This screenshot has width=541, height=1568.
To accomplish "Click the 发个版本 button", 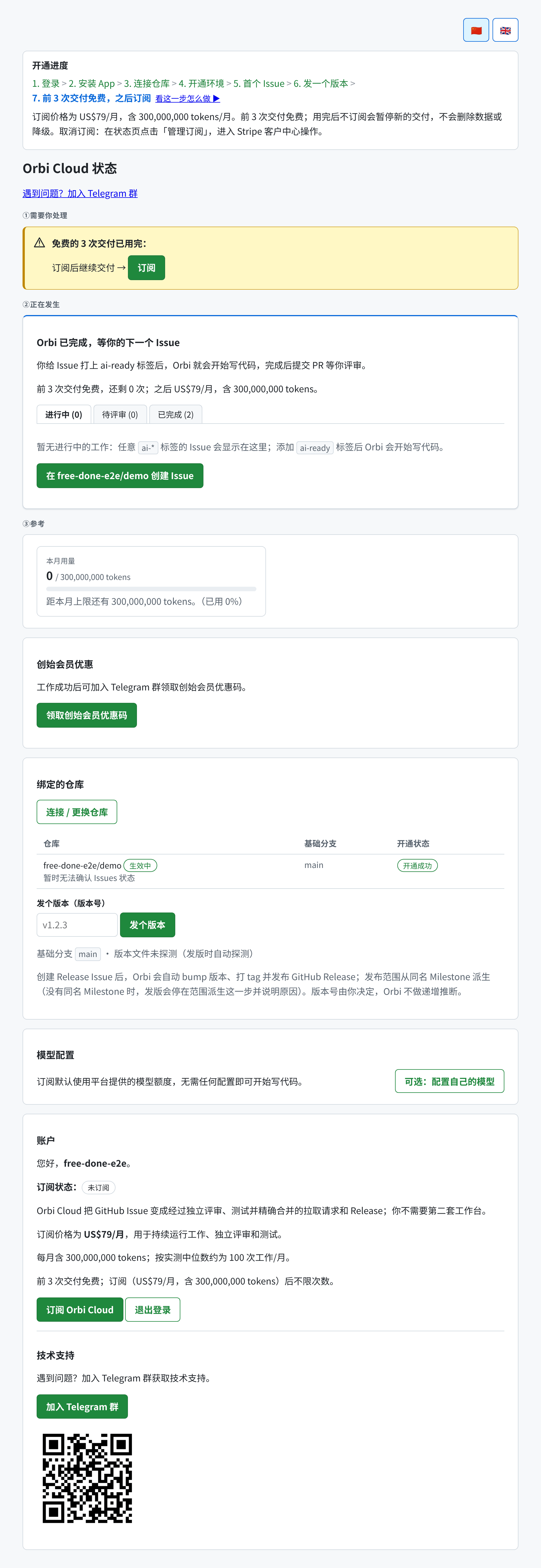I will 147,925.
